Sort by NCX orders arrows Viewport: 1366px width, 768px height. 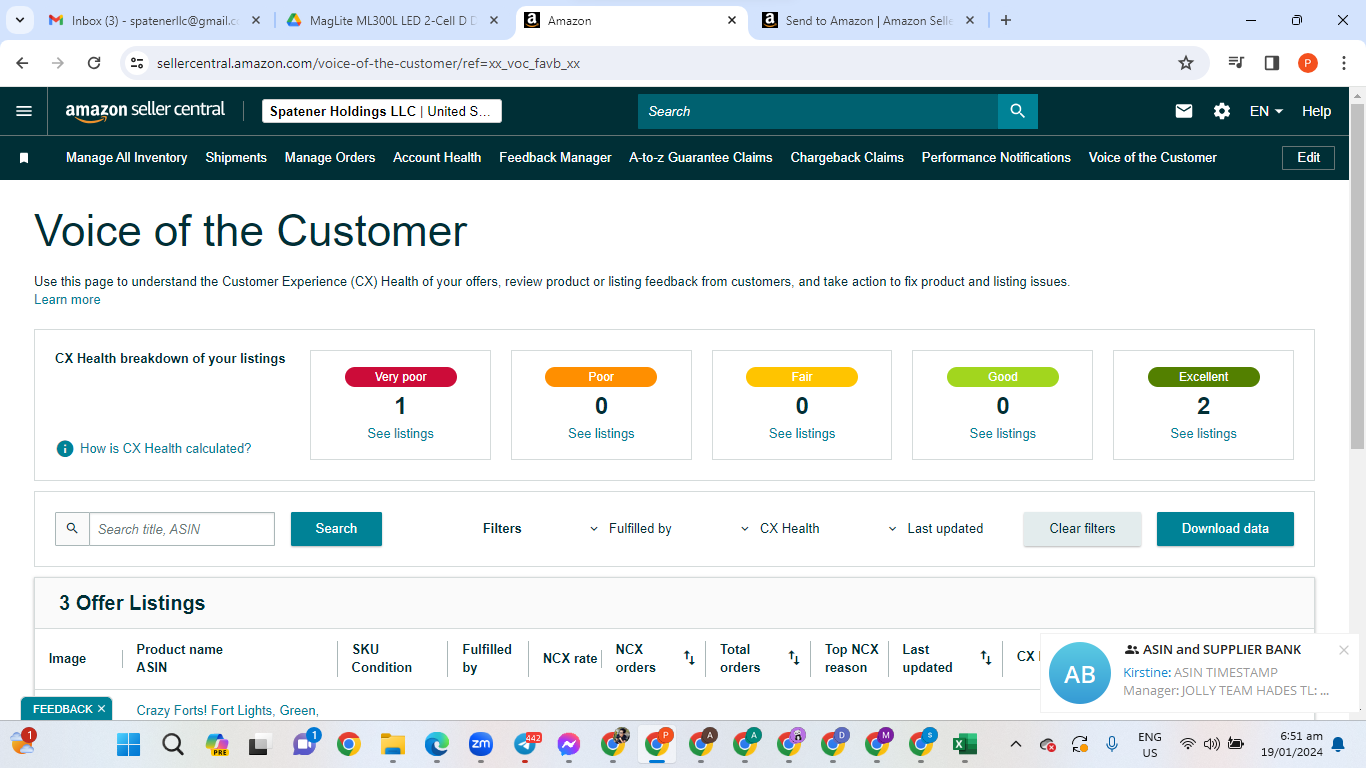[689, 658]
